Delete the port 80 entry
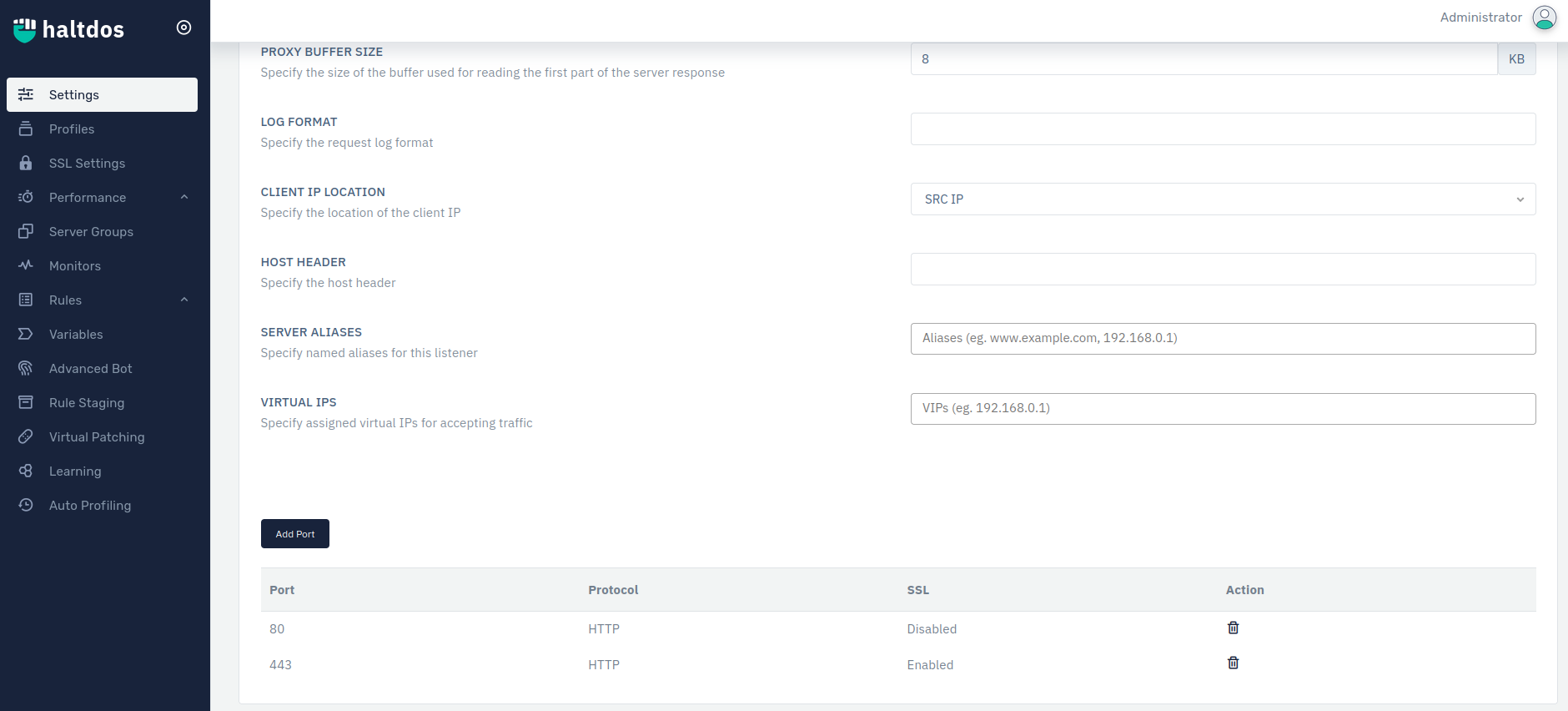Image resolution: width=1568 pixels, height=711 pixels. point(1233,628)
